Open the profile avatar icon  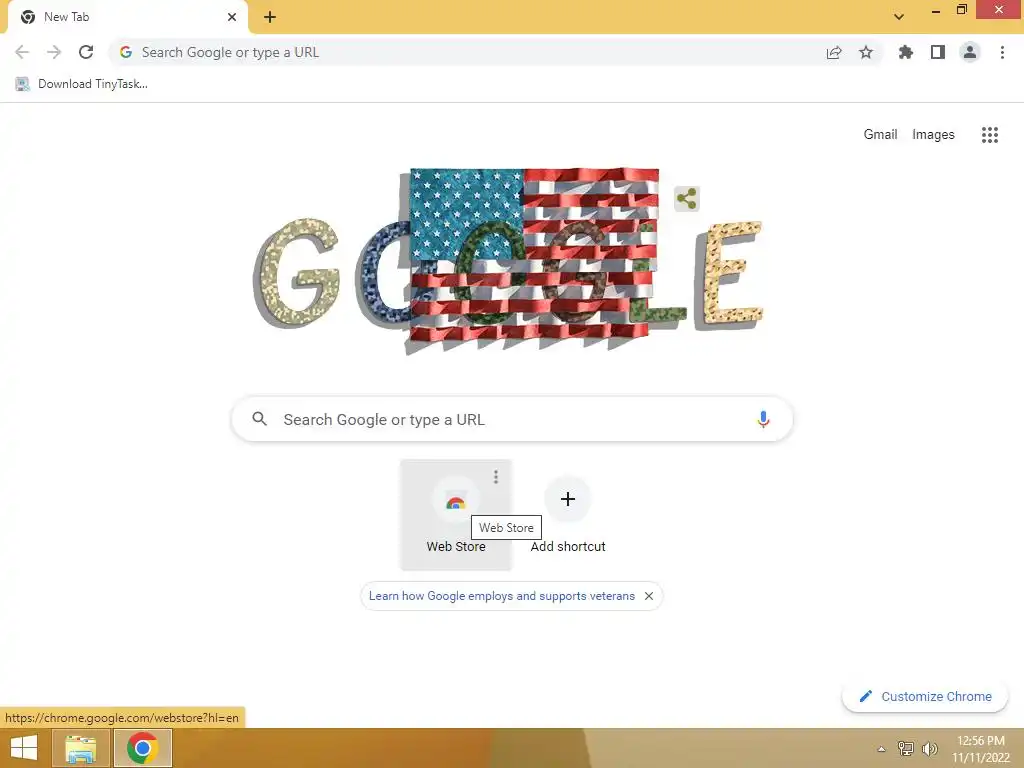pyautogui.click(x=970, y=52)
